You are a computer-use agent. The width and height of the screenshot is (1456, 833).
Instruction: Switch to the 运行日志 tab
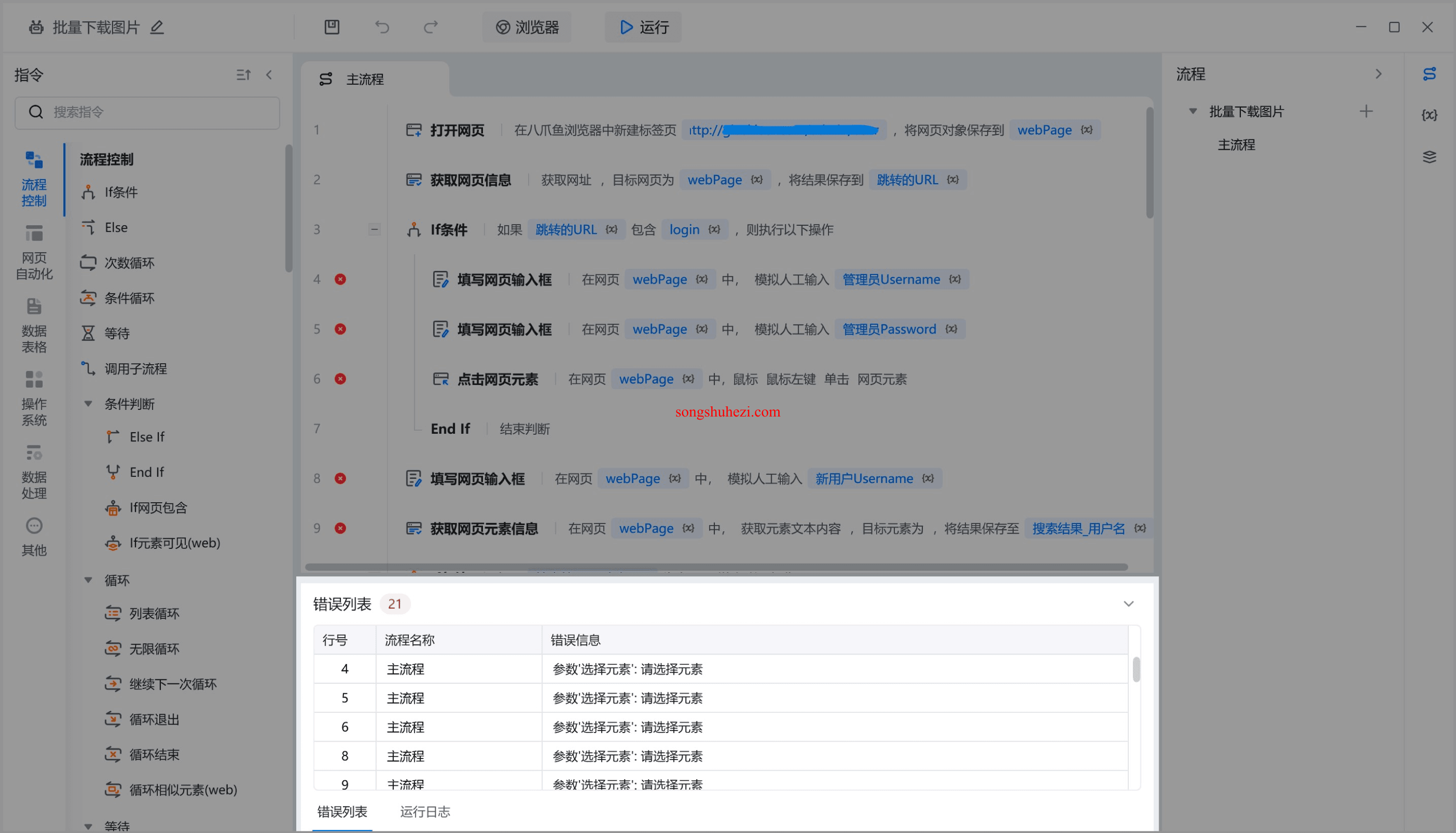click(425, 812)
